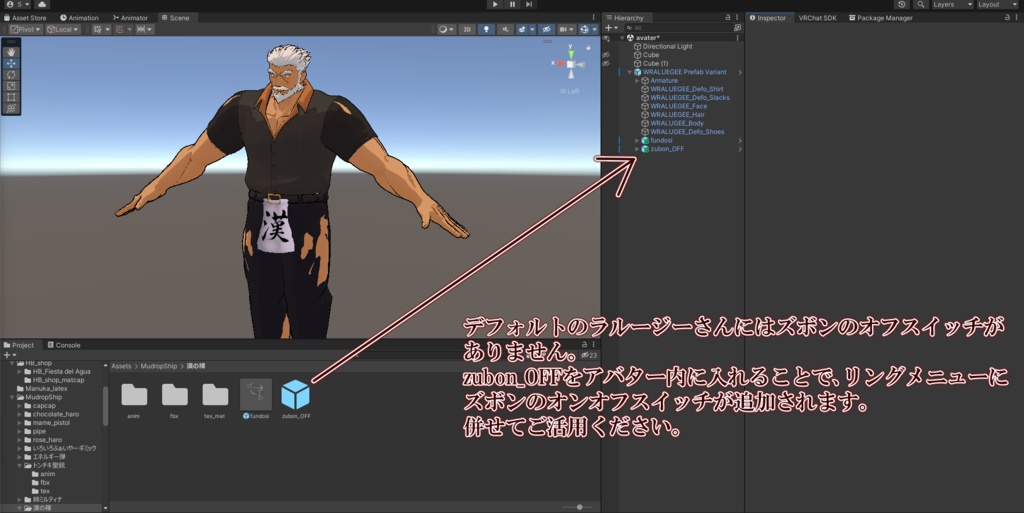
Task: Switch to the Asset Store tab
Action: tap(26, 18)
